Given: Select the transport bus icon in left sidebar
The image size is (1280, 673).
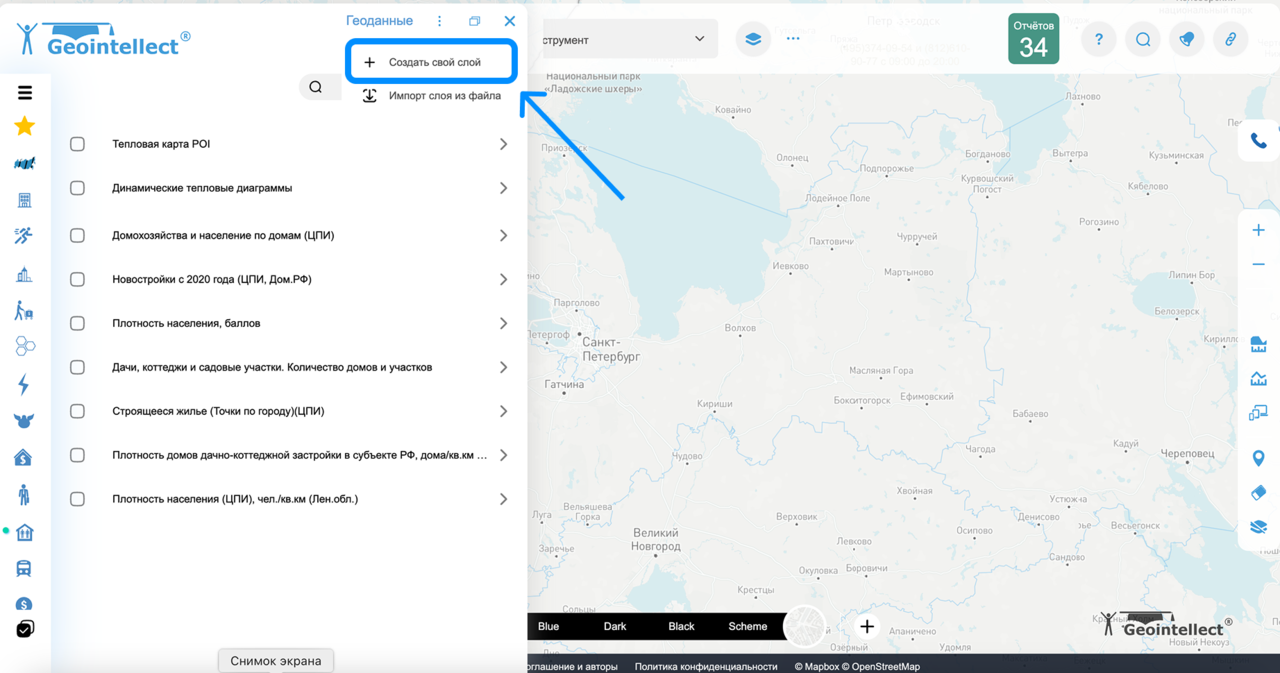Looking at the screenshot, I should [x=24, y=567].
